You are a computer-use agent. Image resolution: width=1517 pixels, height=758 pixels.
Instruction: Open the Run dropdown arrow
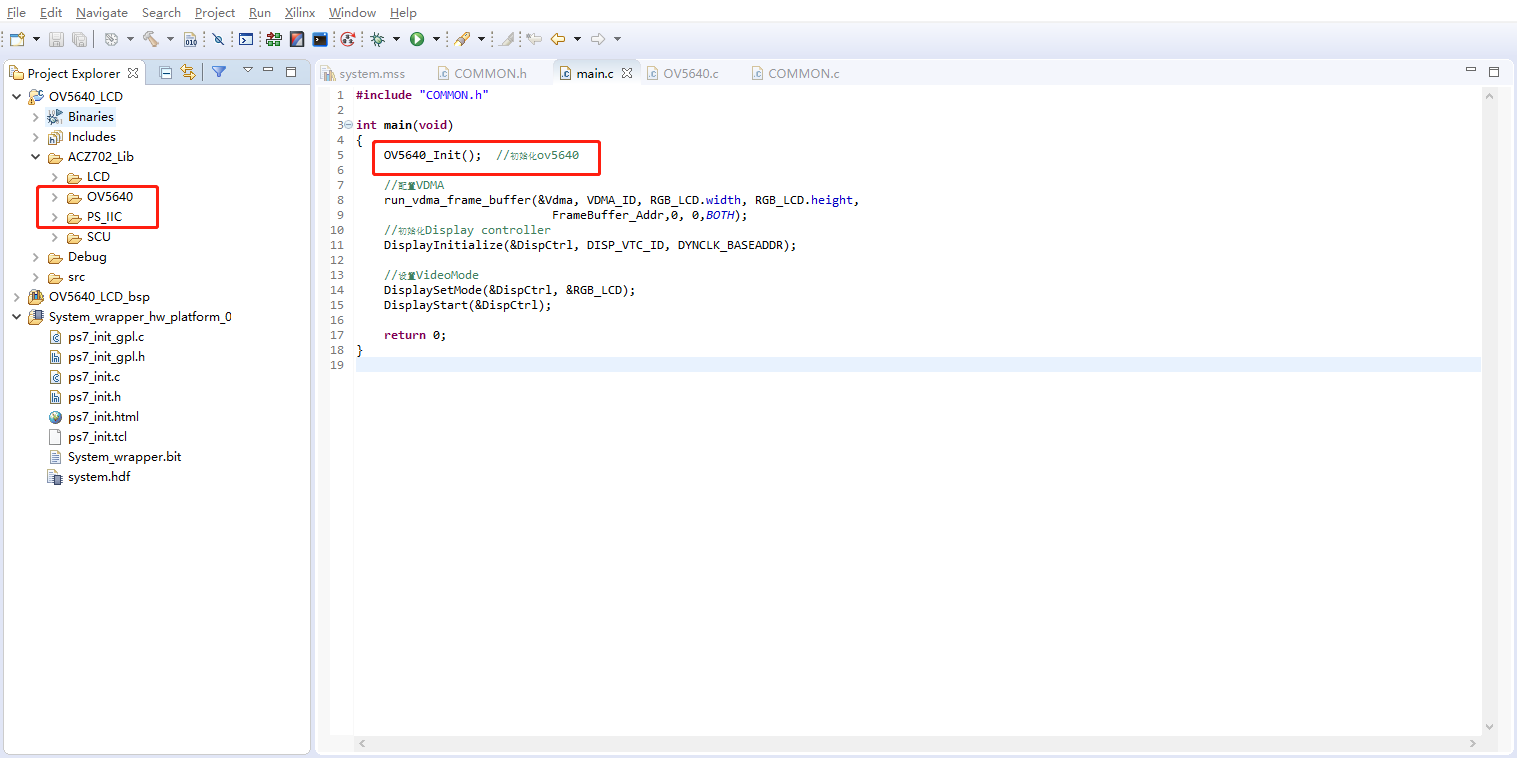click(x=436, y=39)
